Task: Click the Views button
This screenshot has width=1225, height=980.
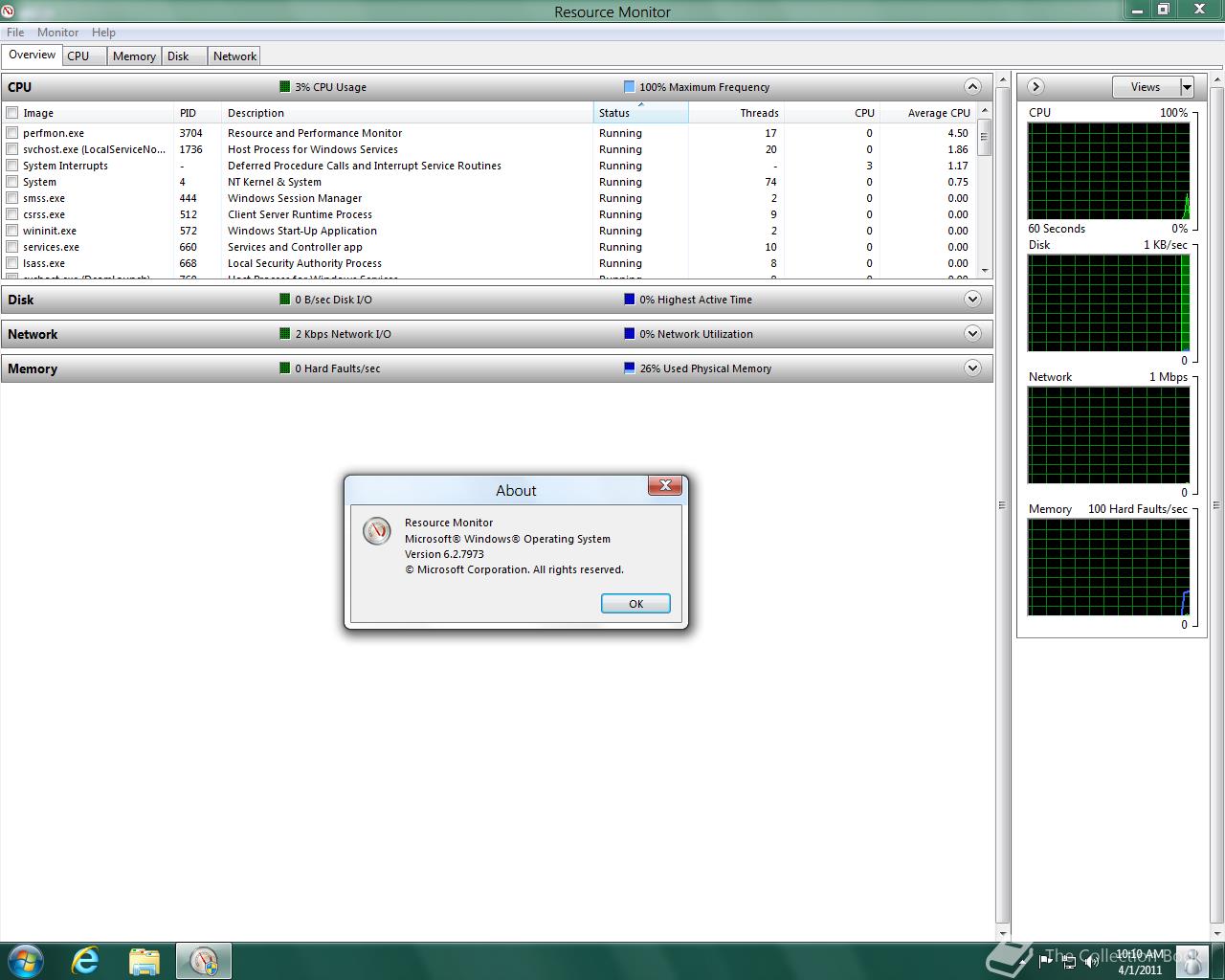Action: coord(1146,87)
